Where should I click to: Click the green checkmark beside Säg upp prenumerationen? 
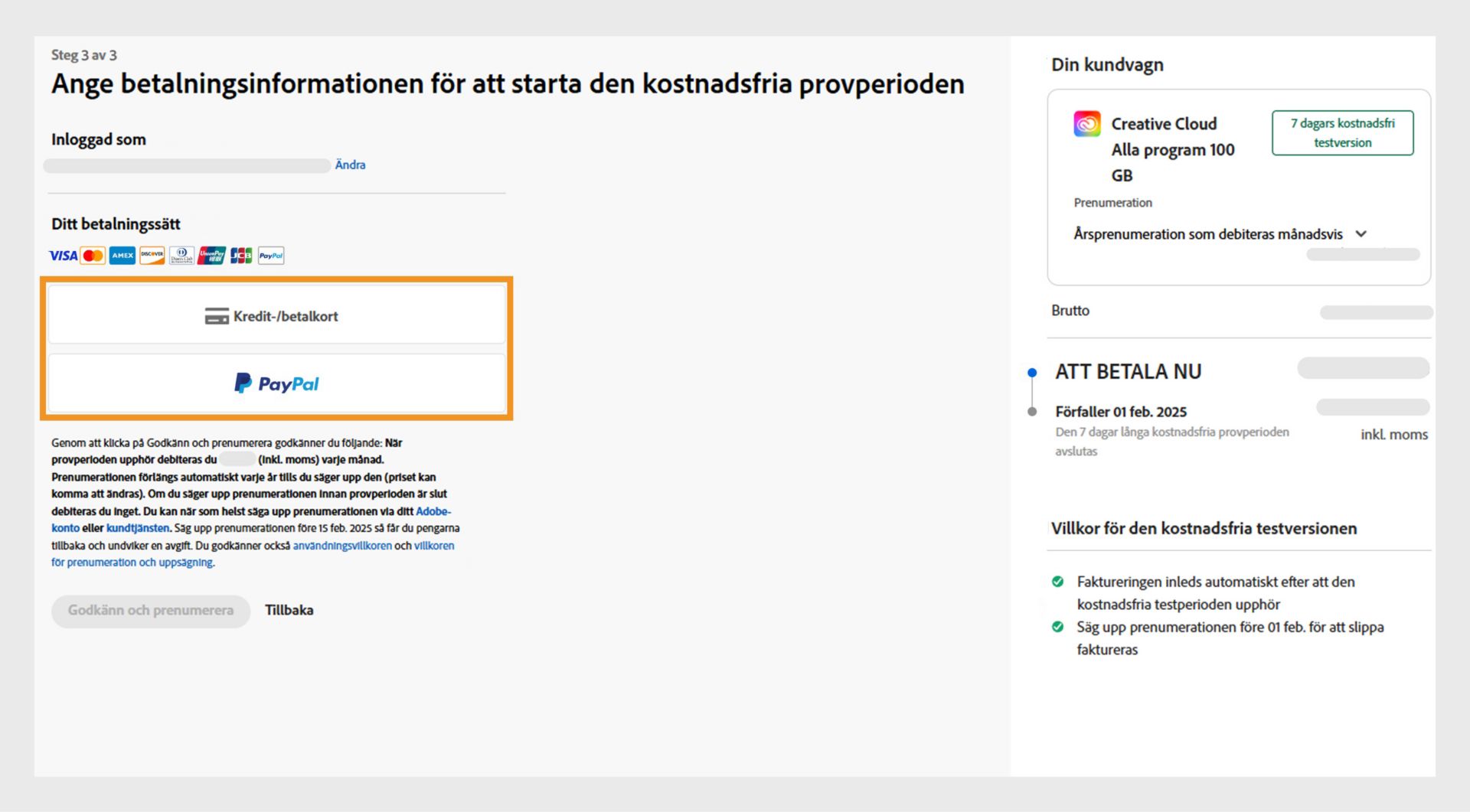click(x=1058, y=627)
